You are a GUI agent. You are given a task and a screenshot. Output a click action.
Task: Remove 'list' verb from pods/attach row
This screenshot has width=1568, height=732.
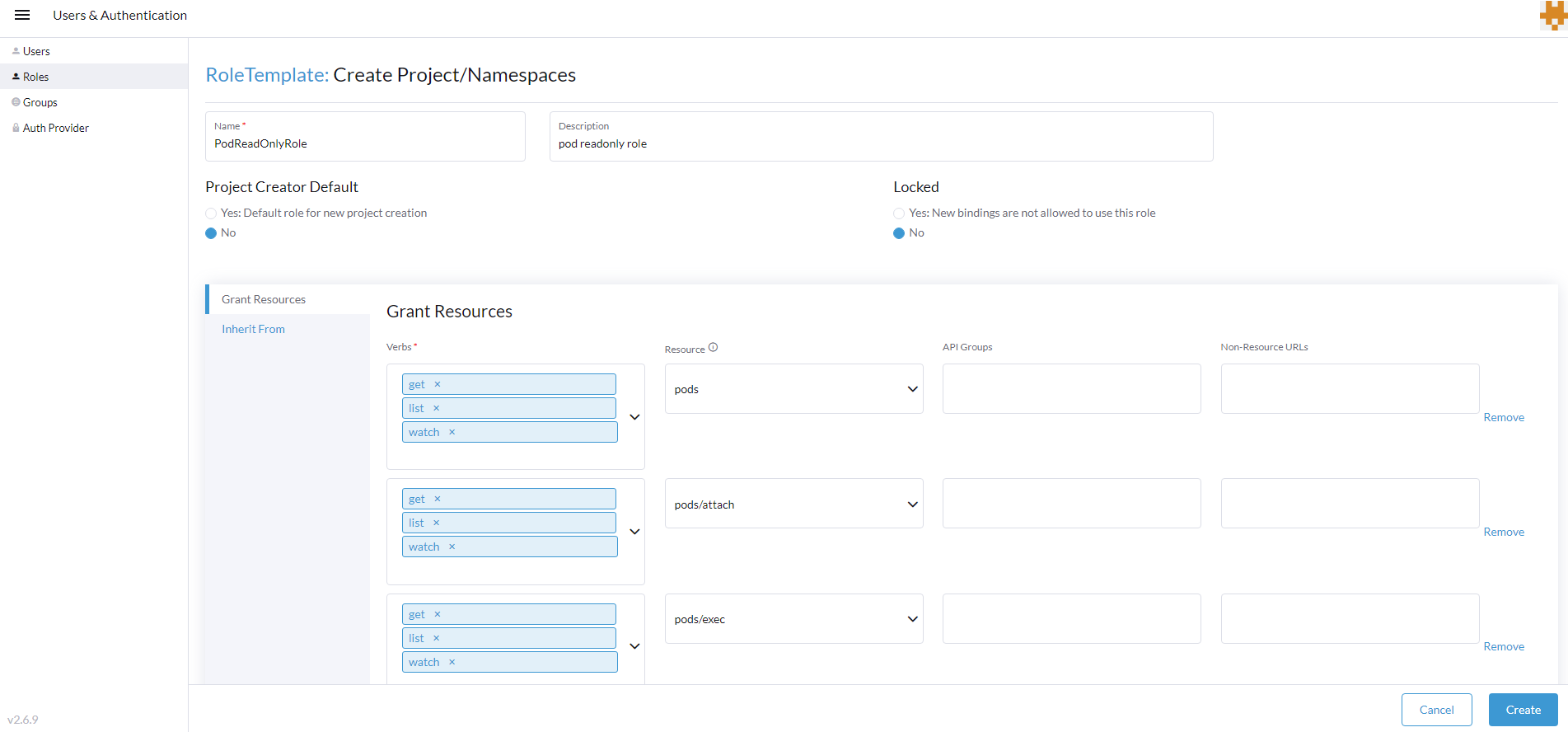437,523
